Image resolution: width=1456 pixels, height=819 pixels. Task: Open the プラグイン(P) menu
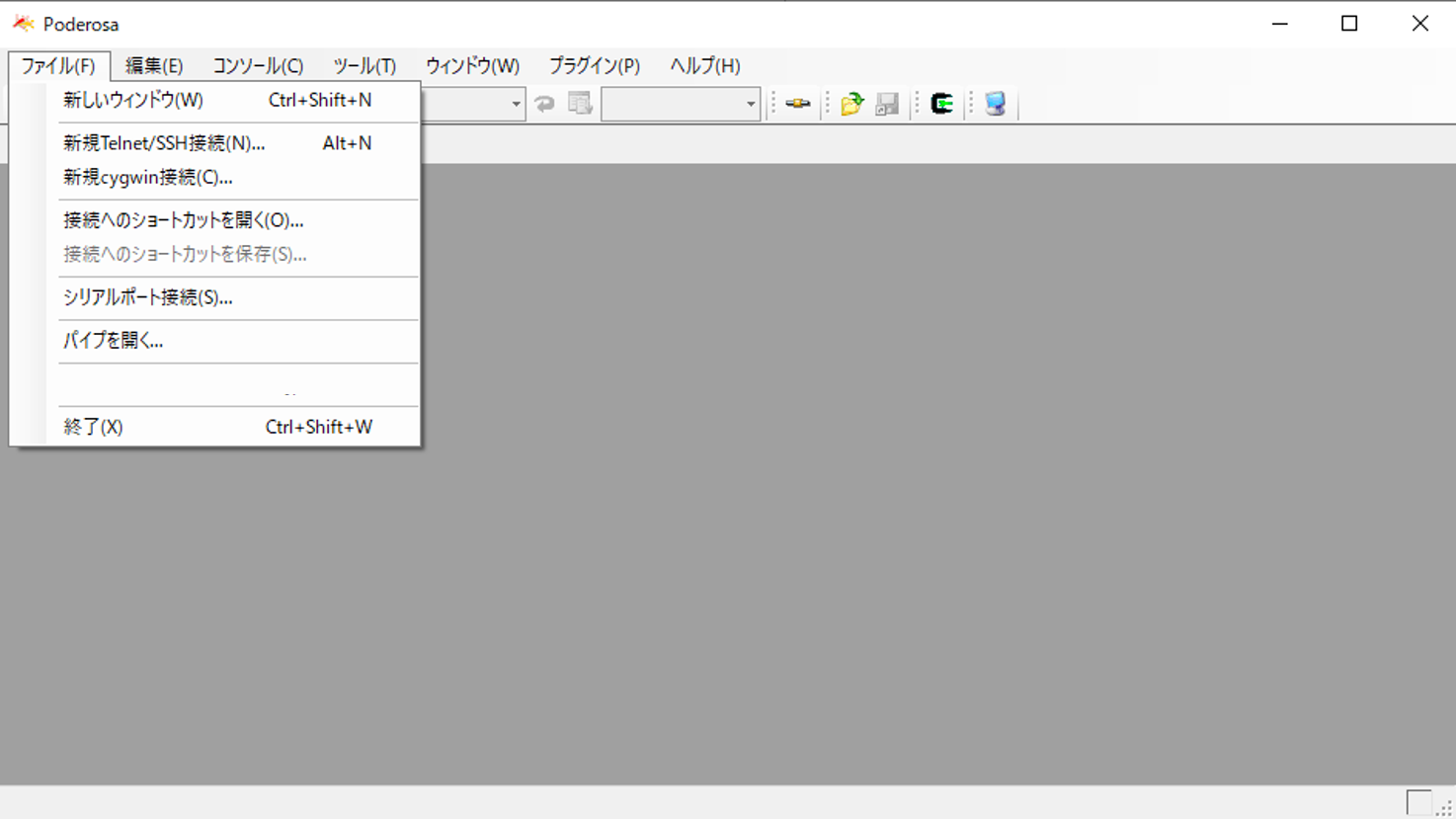click(595, 66)
